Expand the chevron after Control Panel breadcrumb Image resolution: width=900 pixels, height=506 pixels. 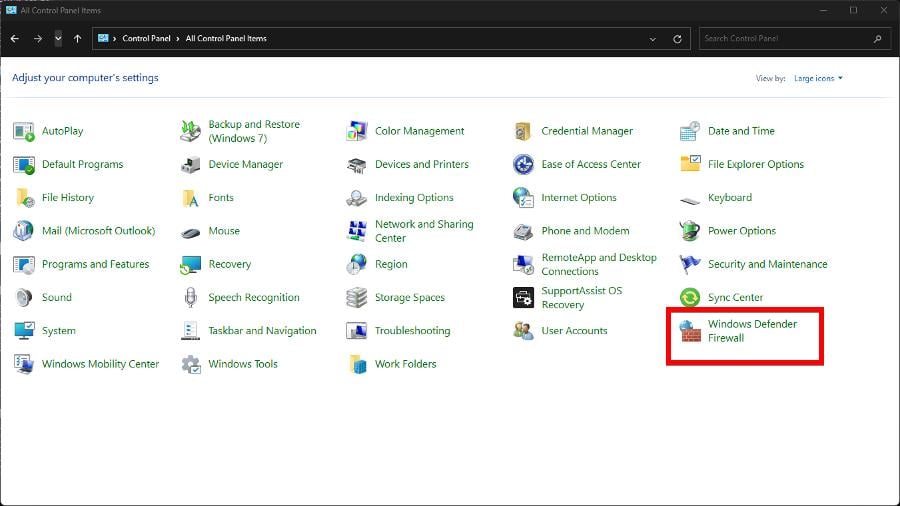pyautogui.click(x=178, y=39)
